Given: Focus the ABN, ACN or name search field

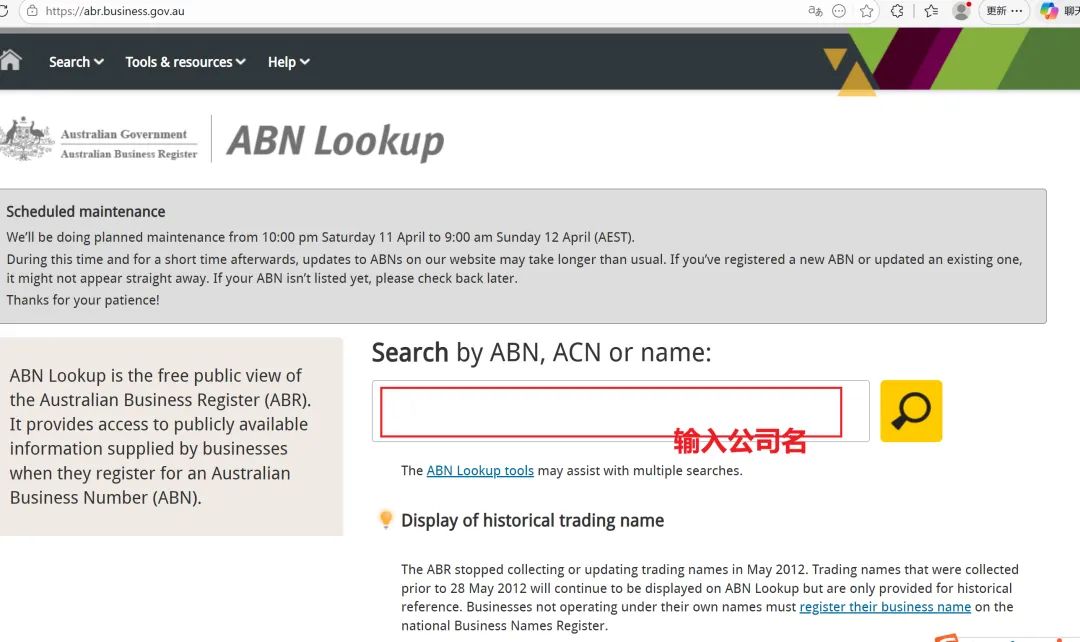Looking at the screenshot, I should click(x=621, y=411).
